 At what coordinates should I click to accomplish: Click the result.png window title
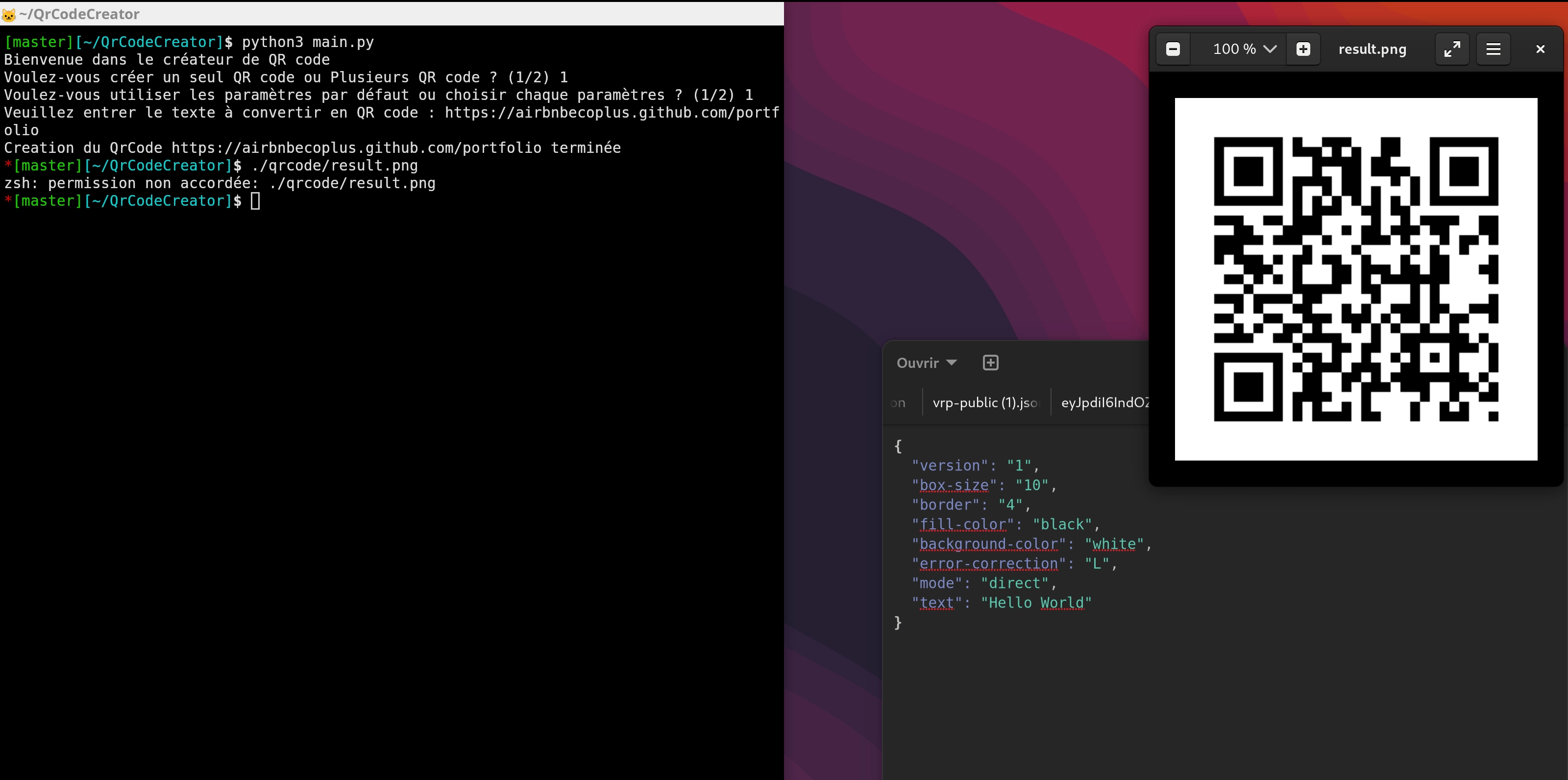1372,49
